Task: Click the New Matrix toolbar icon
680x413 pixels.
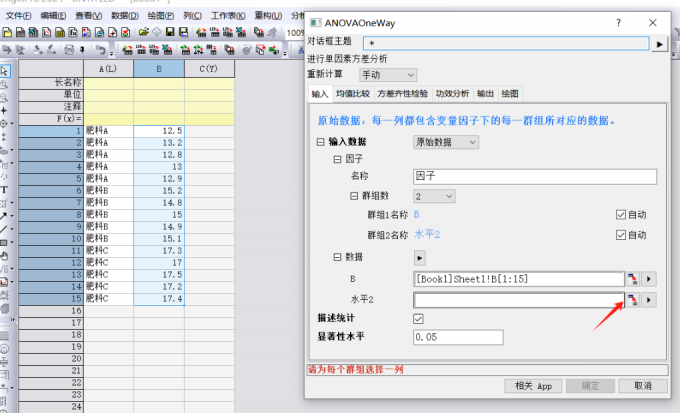Action: tap(60, 32)
